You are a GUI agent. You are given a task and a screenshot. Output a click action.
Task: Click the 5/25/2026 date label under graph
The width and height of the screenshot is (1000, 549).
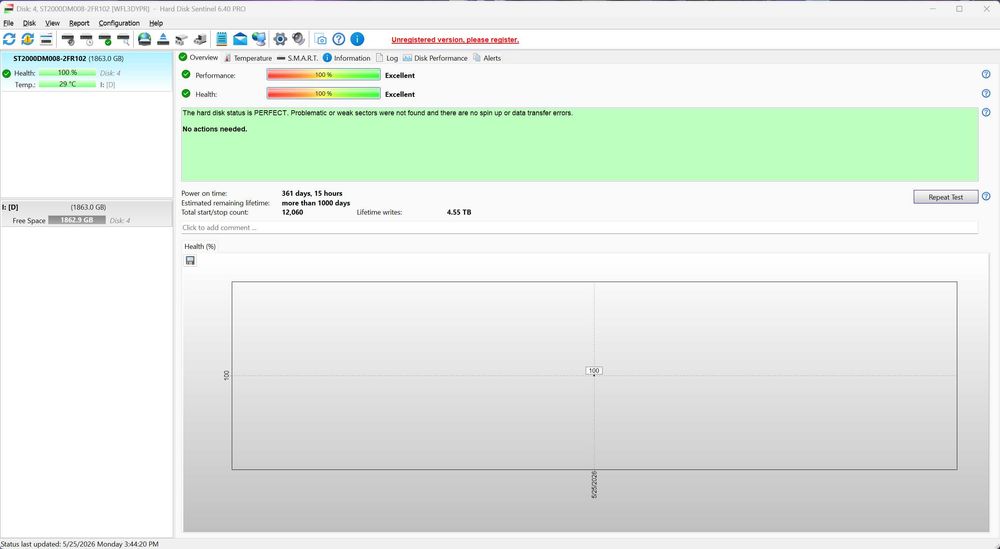point(594,485)
